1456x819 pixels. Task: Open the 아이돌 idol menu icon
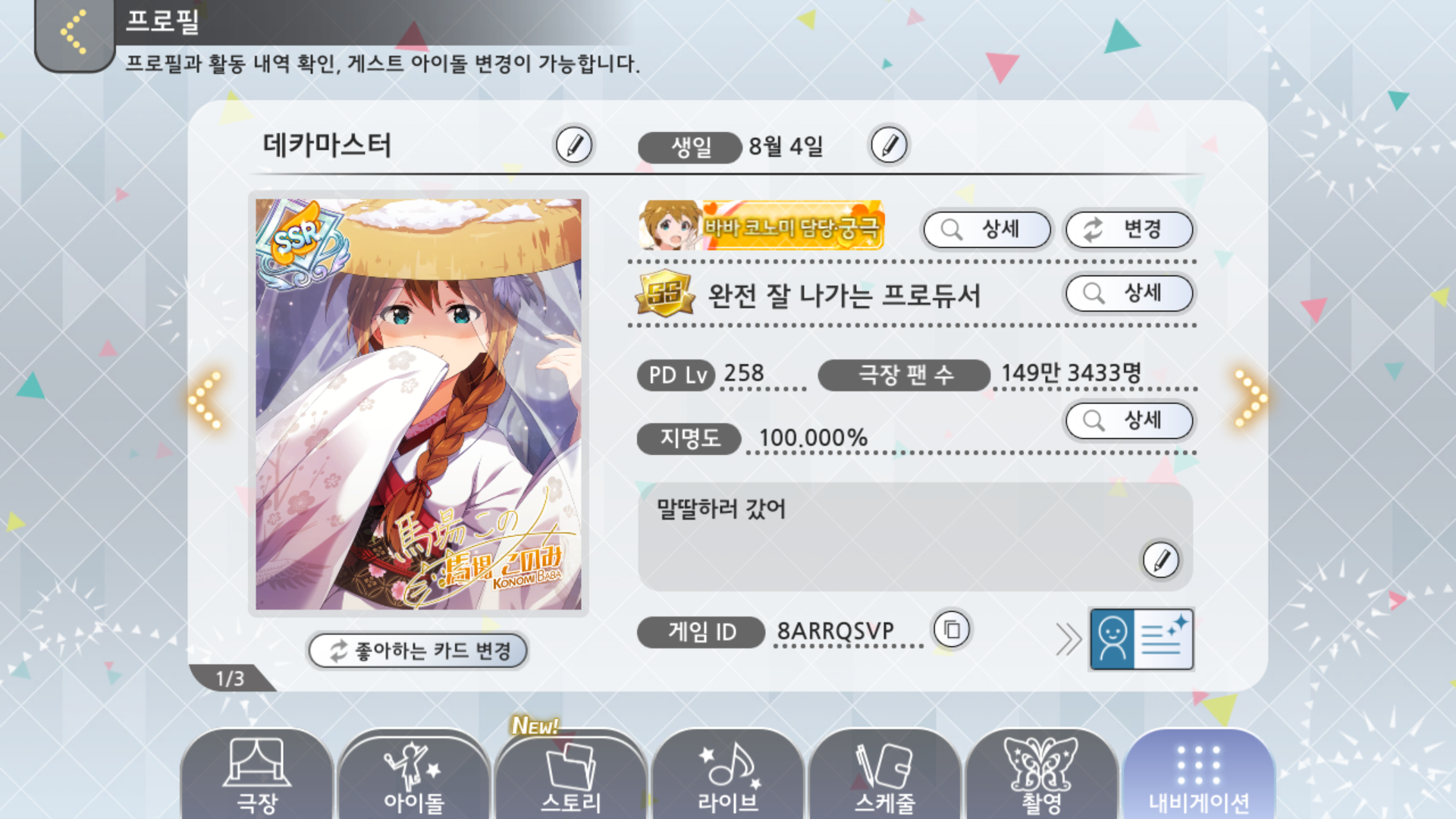click(414, 775)
